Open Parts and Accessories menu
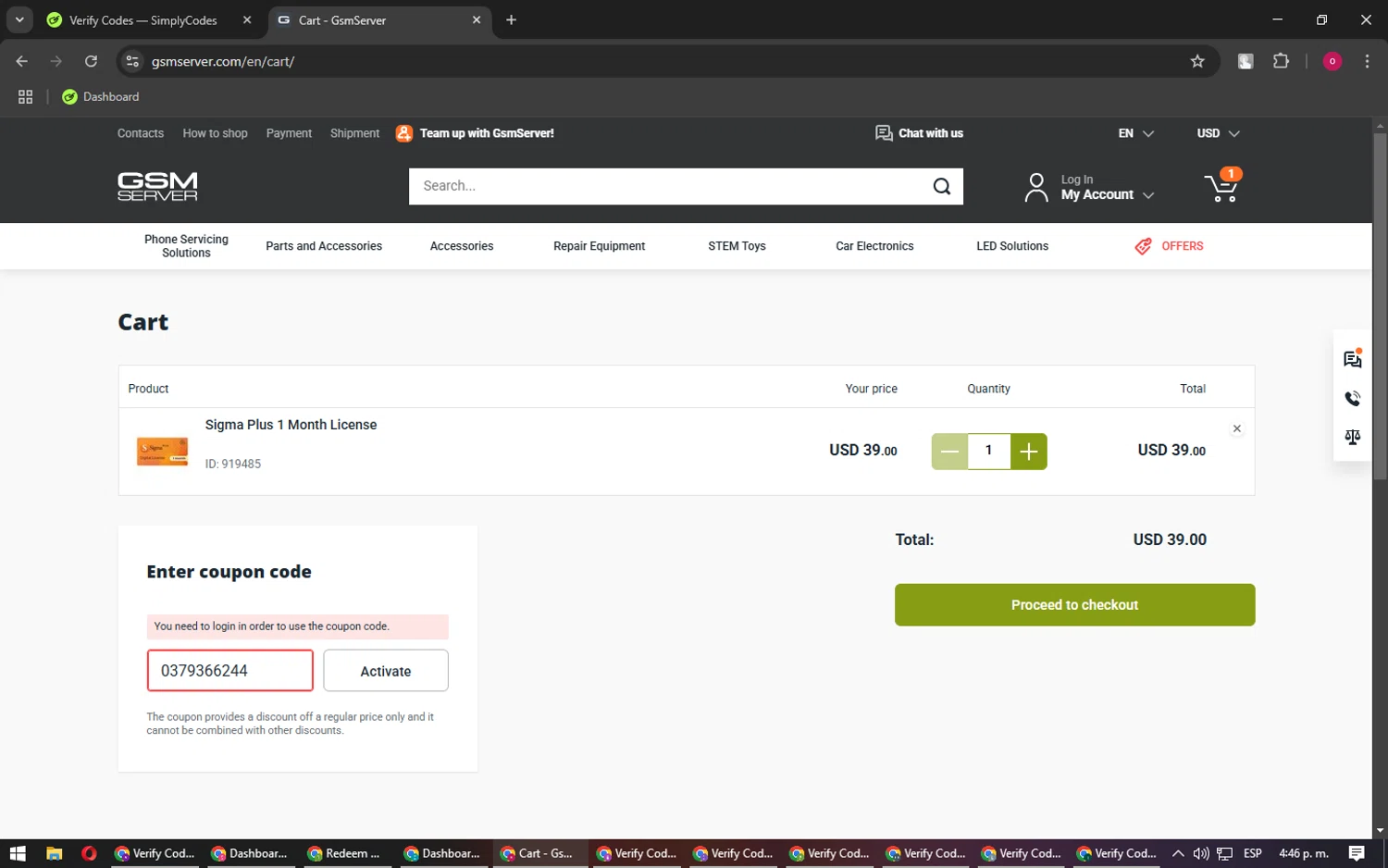Screen dimensions: 1388x868 pos(324,246)
